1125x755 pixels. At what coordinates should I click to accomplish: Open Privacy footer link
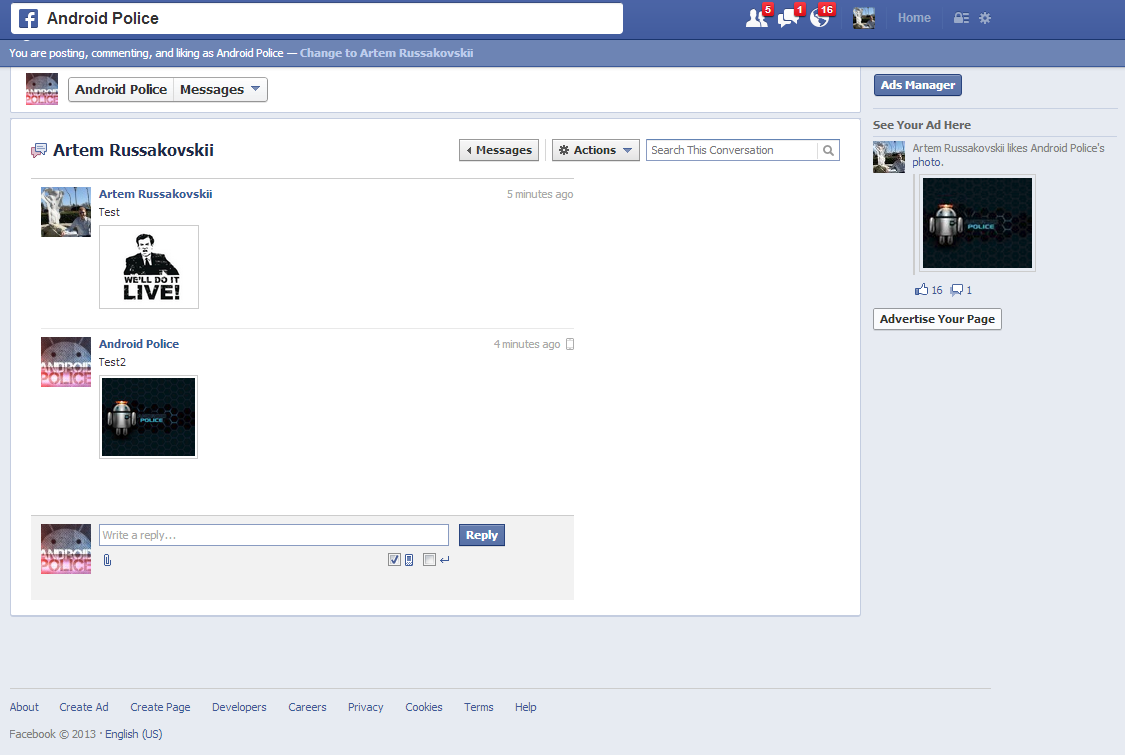point(365,707)
